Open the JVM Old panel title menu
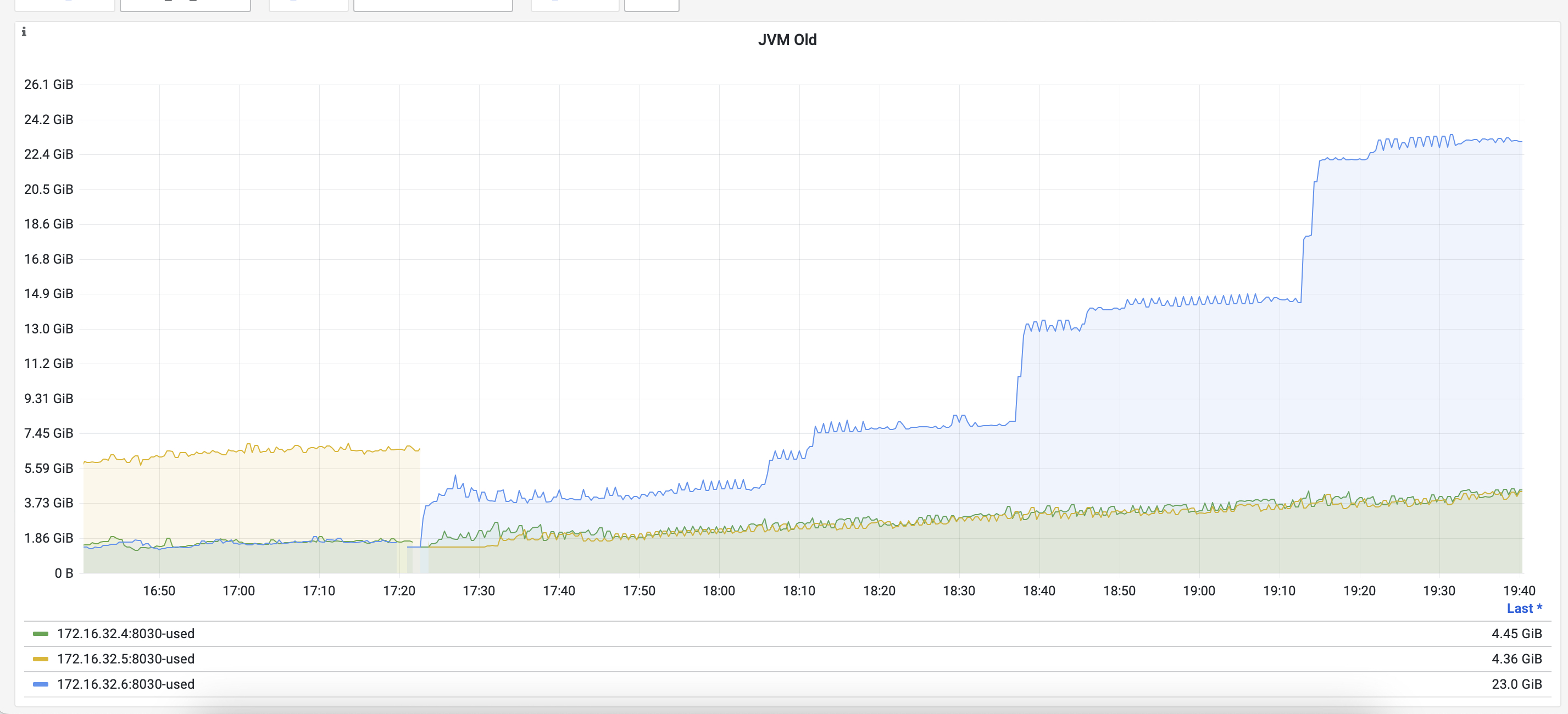The image size is (1568, 714). click(786, 40)
